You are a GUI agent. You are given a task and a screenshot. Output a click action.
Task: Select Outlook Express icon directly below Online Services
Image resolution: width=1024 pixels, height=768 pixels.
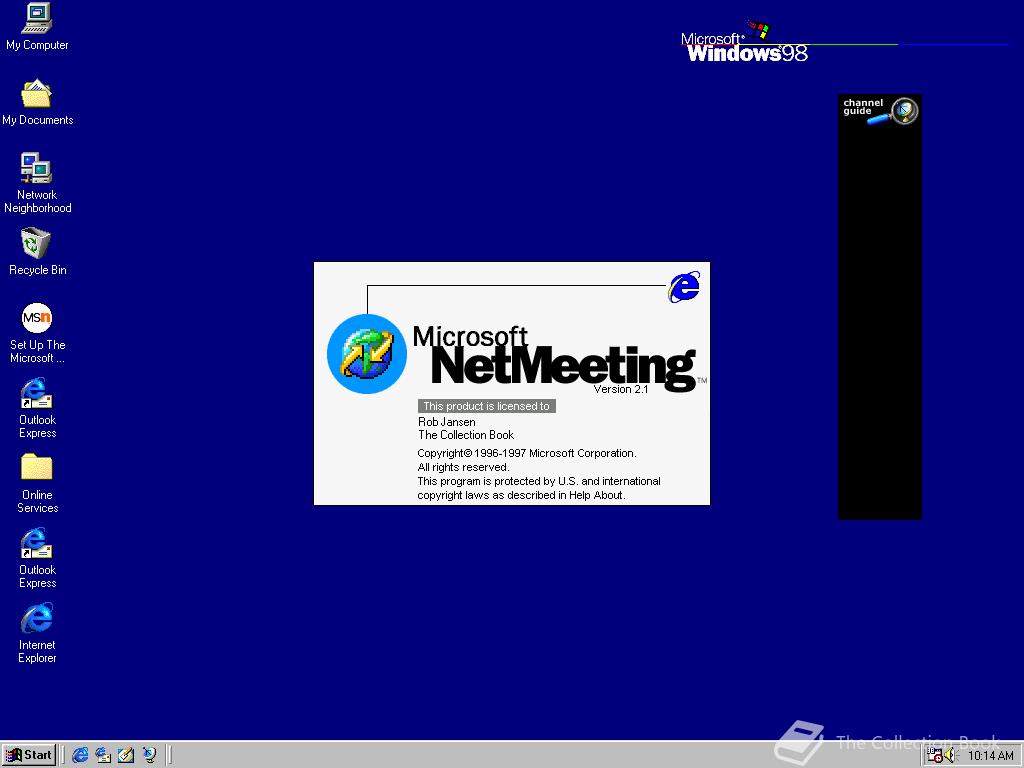[37, 558]
